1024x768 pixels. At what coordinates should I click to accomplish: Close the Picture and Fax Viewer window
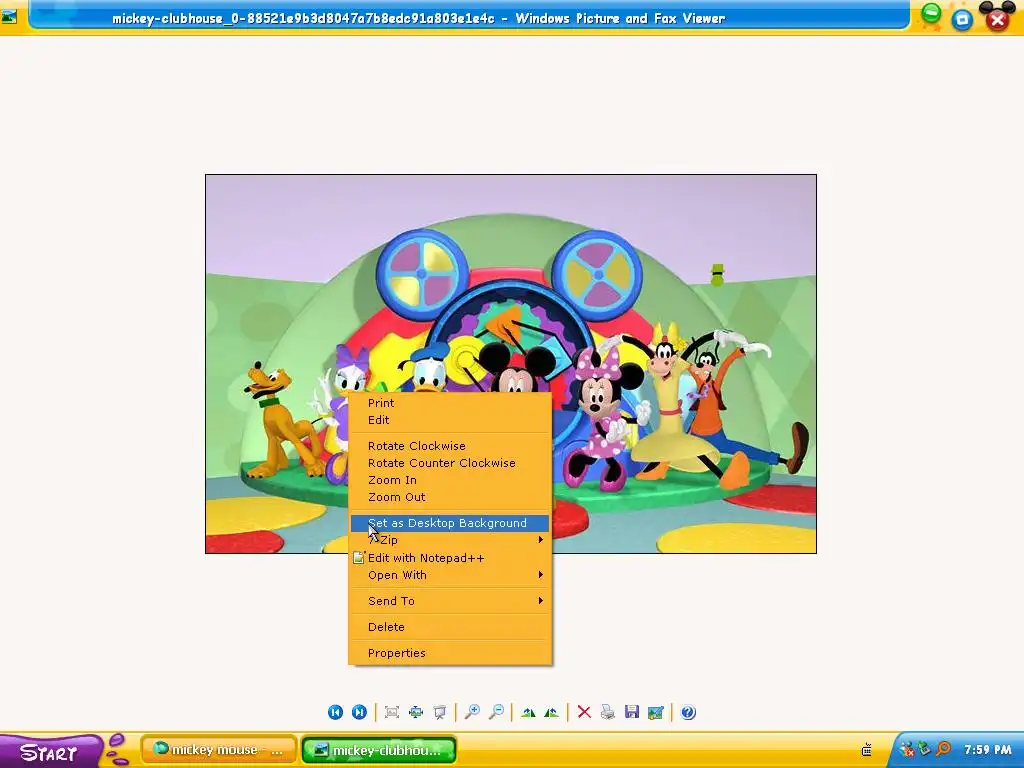point(997,18)
